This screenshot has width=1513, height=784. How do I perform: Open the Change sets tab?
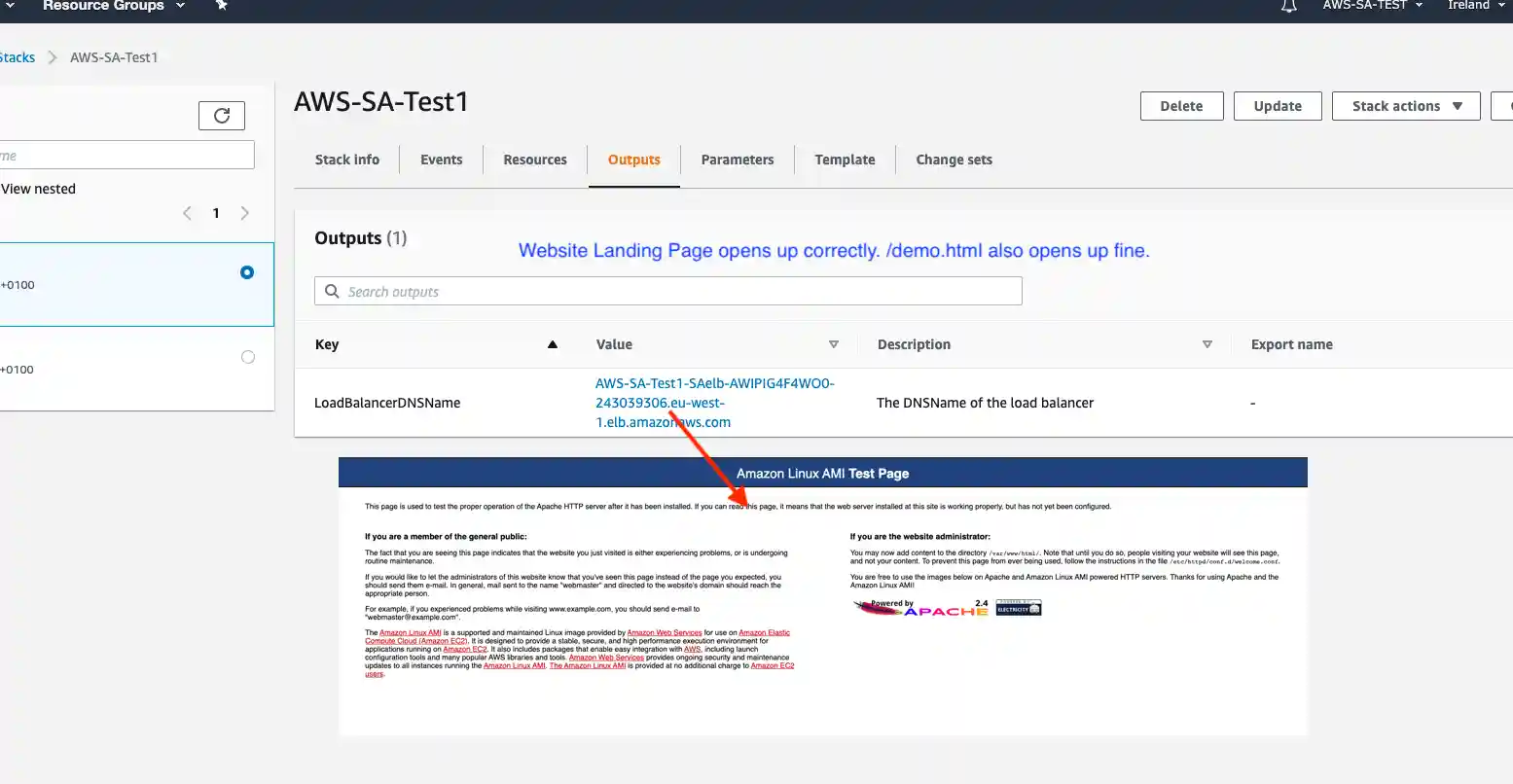click(955, 160)
